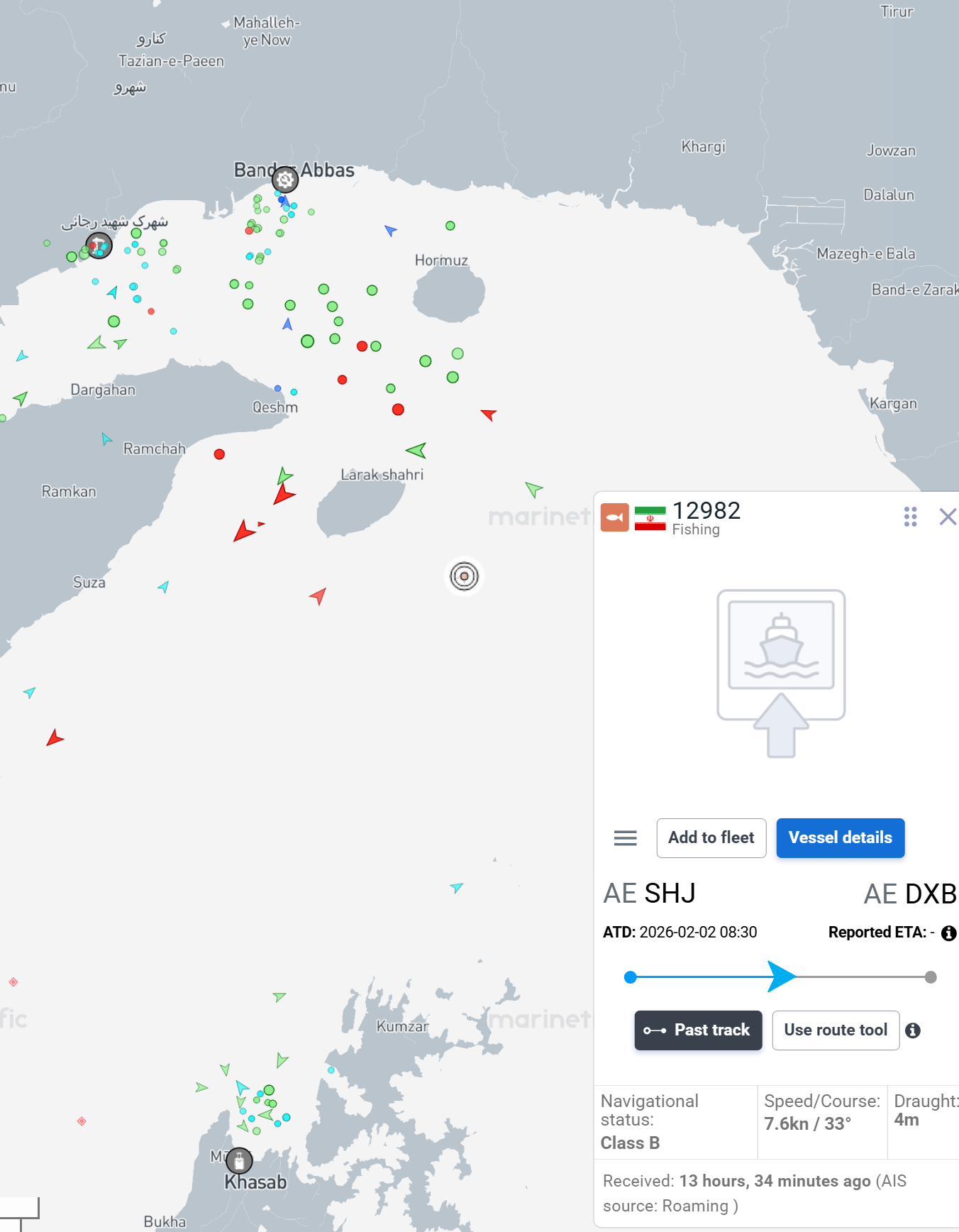
Task: Click the Khargi map label
Action: [x=703, y=147]
